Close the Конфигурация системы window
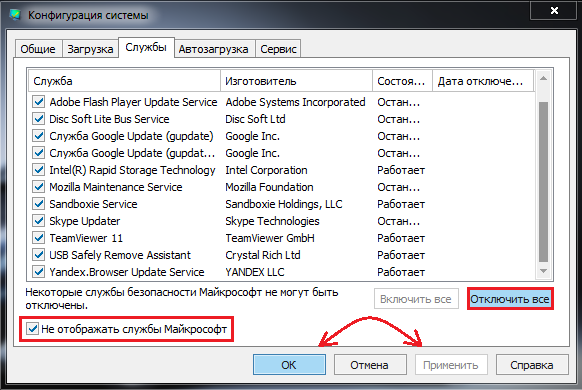 click(x=555, y=10)
